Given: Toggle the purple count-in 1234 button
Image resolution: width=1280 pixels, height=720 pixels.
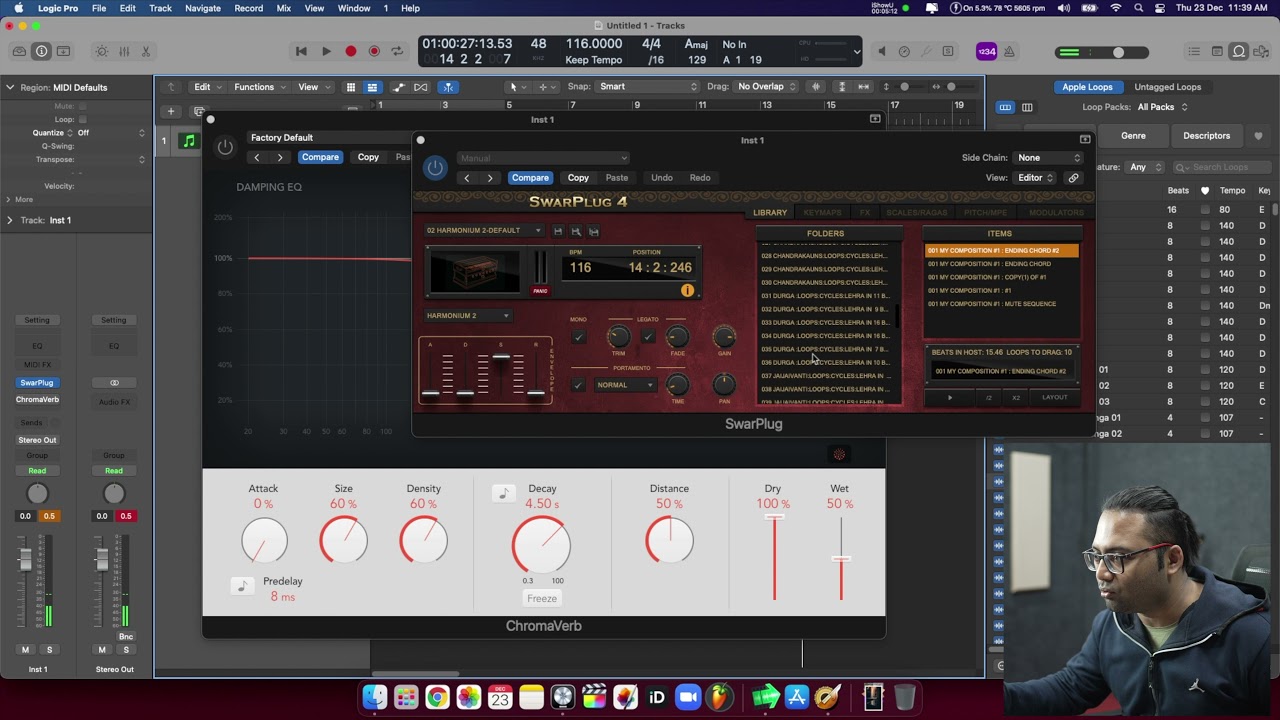Looking at the screenshot, I should [x=986, y=51].
